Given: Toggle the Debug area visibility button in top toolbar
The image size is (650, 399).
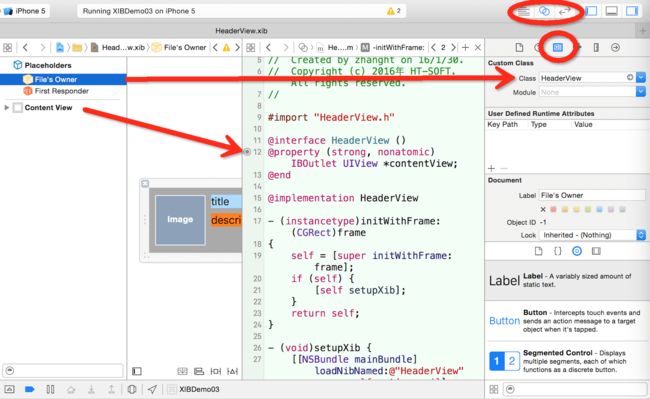Looking at the screenshot, I should 611,11.
